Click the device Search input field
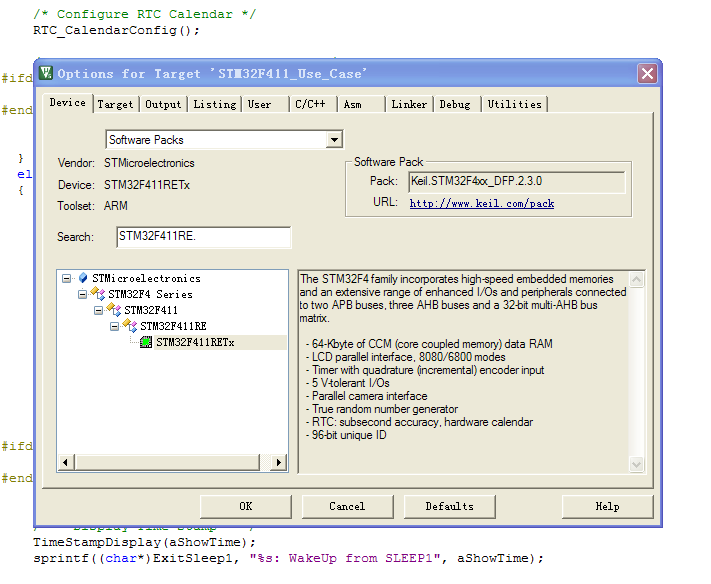The width and height of the screenshot is (711, 584). pos(204,237)
